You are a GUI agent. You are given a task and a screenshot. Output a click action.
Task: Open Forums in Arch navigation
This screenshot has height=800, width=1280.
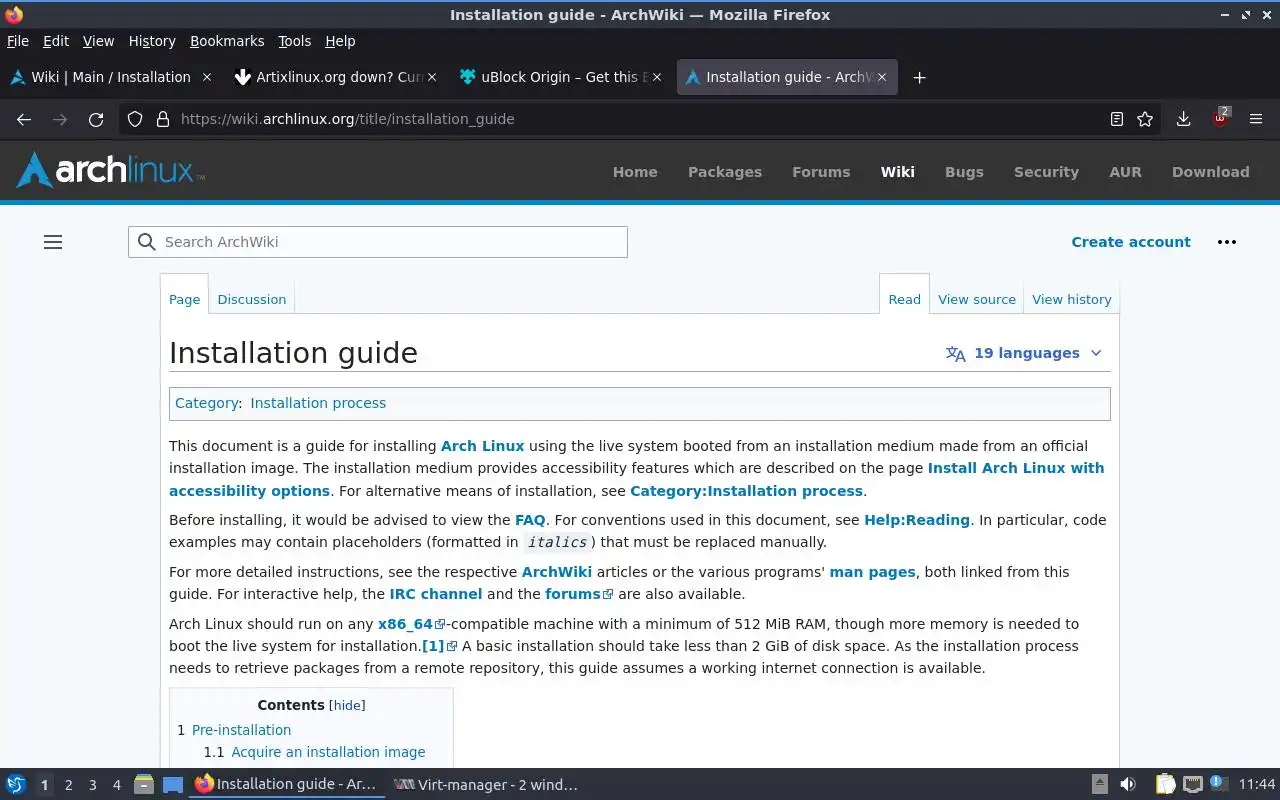(821, 172)
